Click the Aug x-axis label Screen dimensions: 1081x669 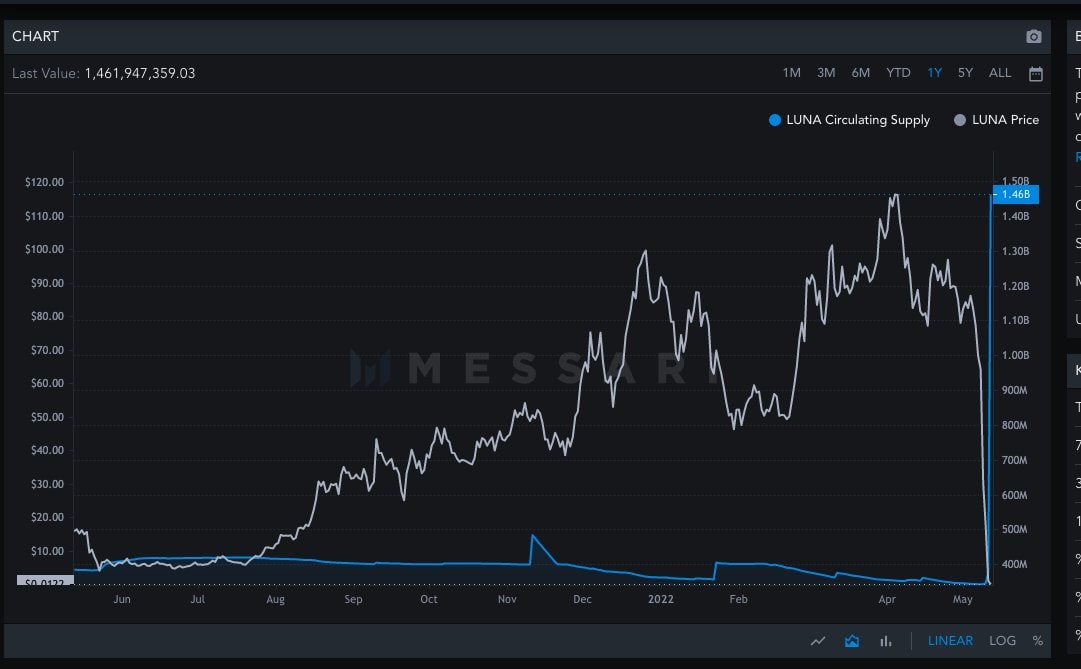point(275,599)
